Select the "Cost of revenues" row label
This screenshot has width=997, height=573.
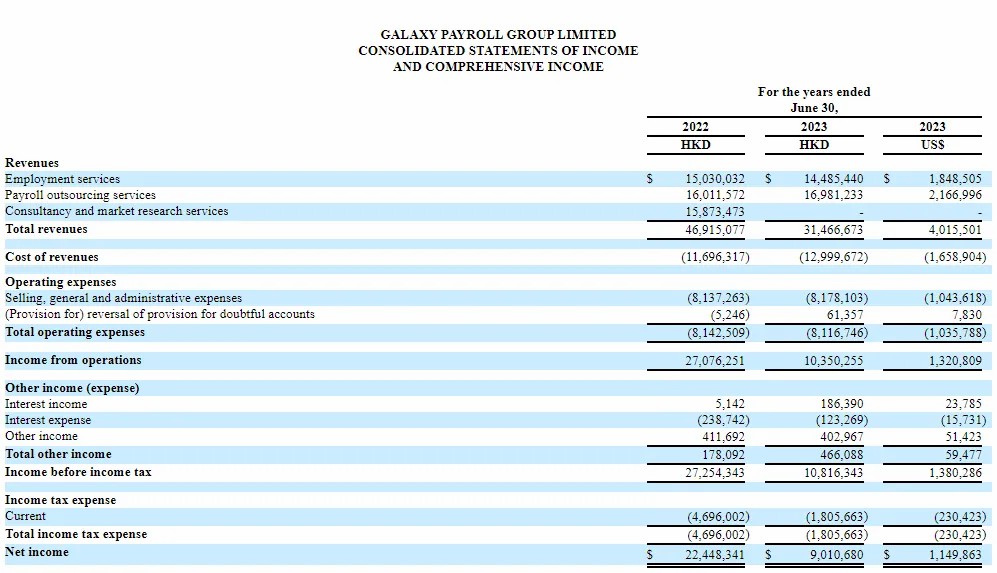[52, 257]
